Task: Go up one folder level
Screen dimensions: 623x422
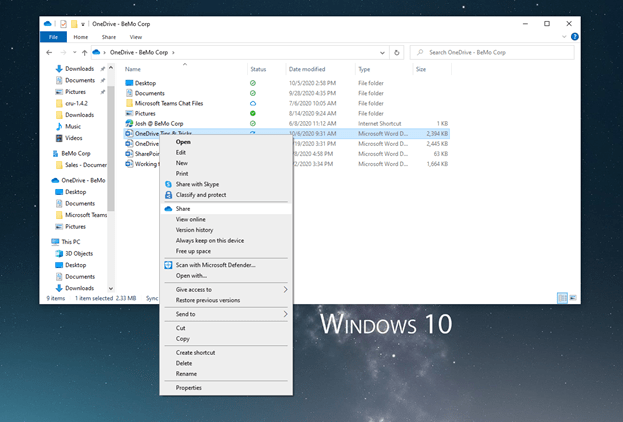Action: 84,52
